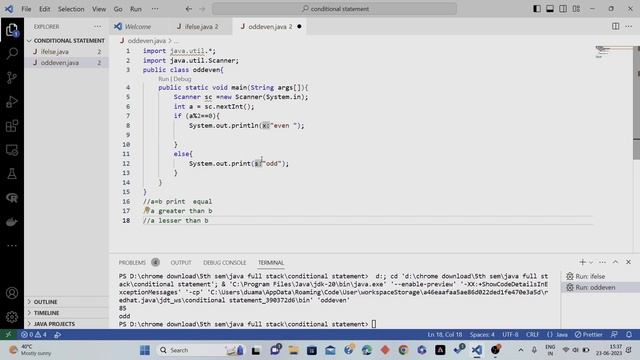Open the Selection menu
640x360 pixels.
tap(71, 9)
